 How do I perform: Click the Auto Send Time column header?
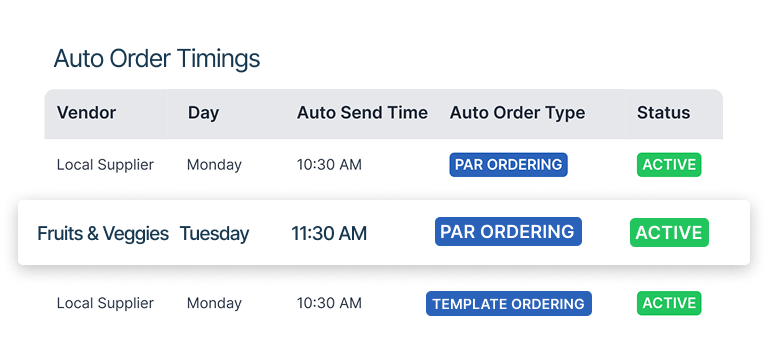pyautogui.click(x=362, y=113)
